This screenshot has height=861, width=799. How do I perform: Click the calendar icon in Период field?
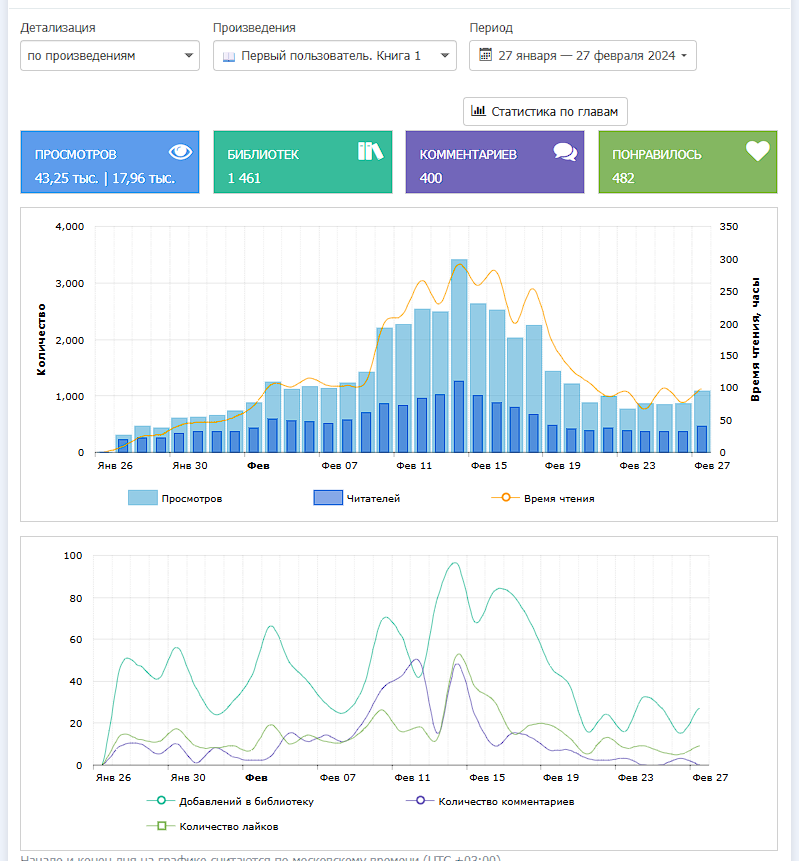(x=486, y=56)
